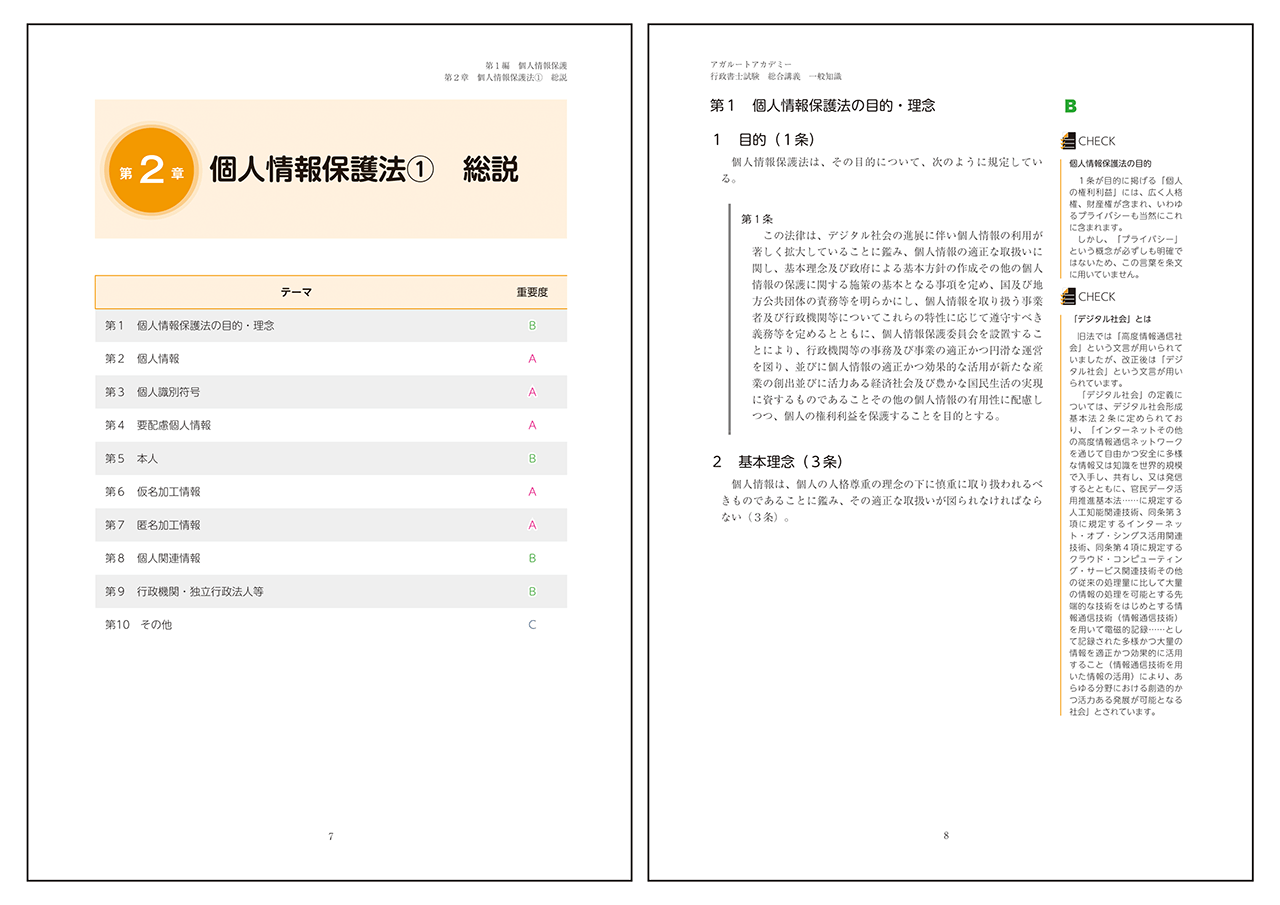Click the section heading 2 基本理念（3条）
This screenshot has height=905, width=1280.
(778, 462)
